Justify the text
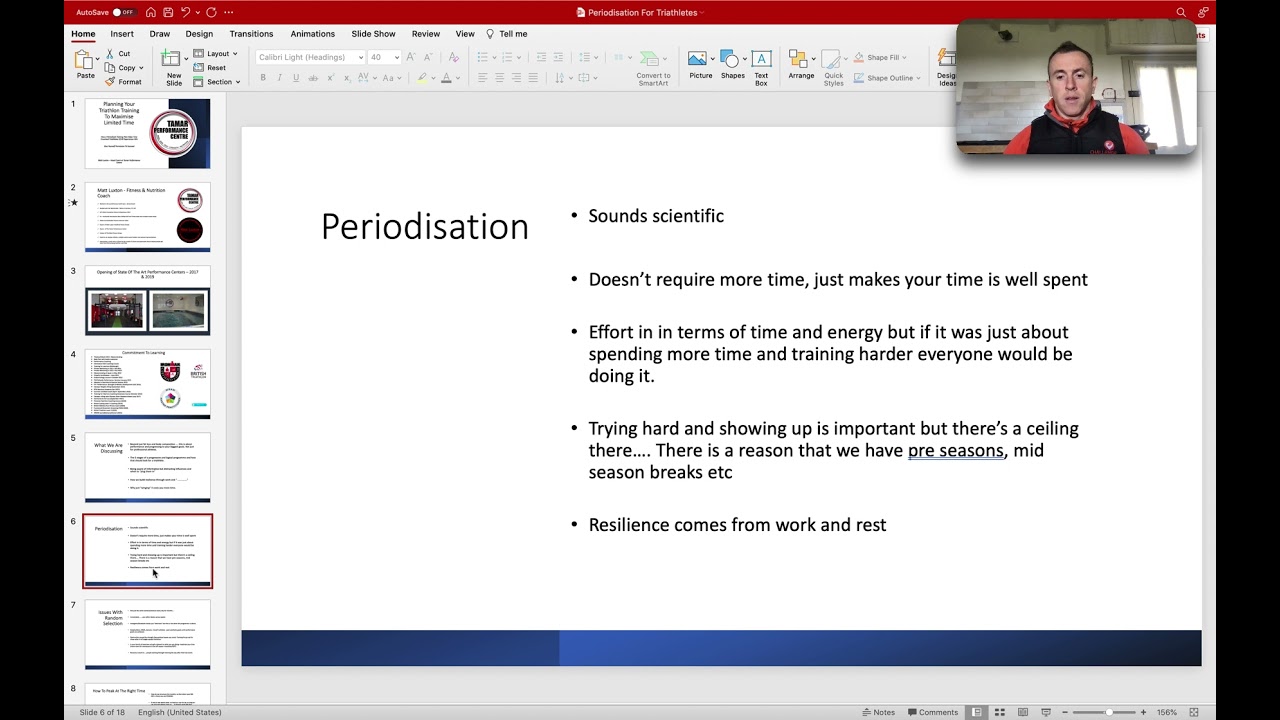 533,78
